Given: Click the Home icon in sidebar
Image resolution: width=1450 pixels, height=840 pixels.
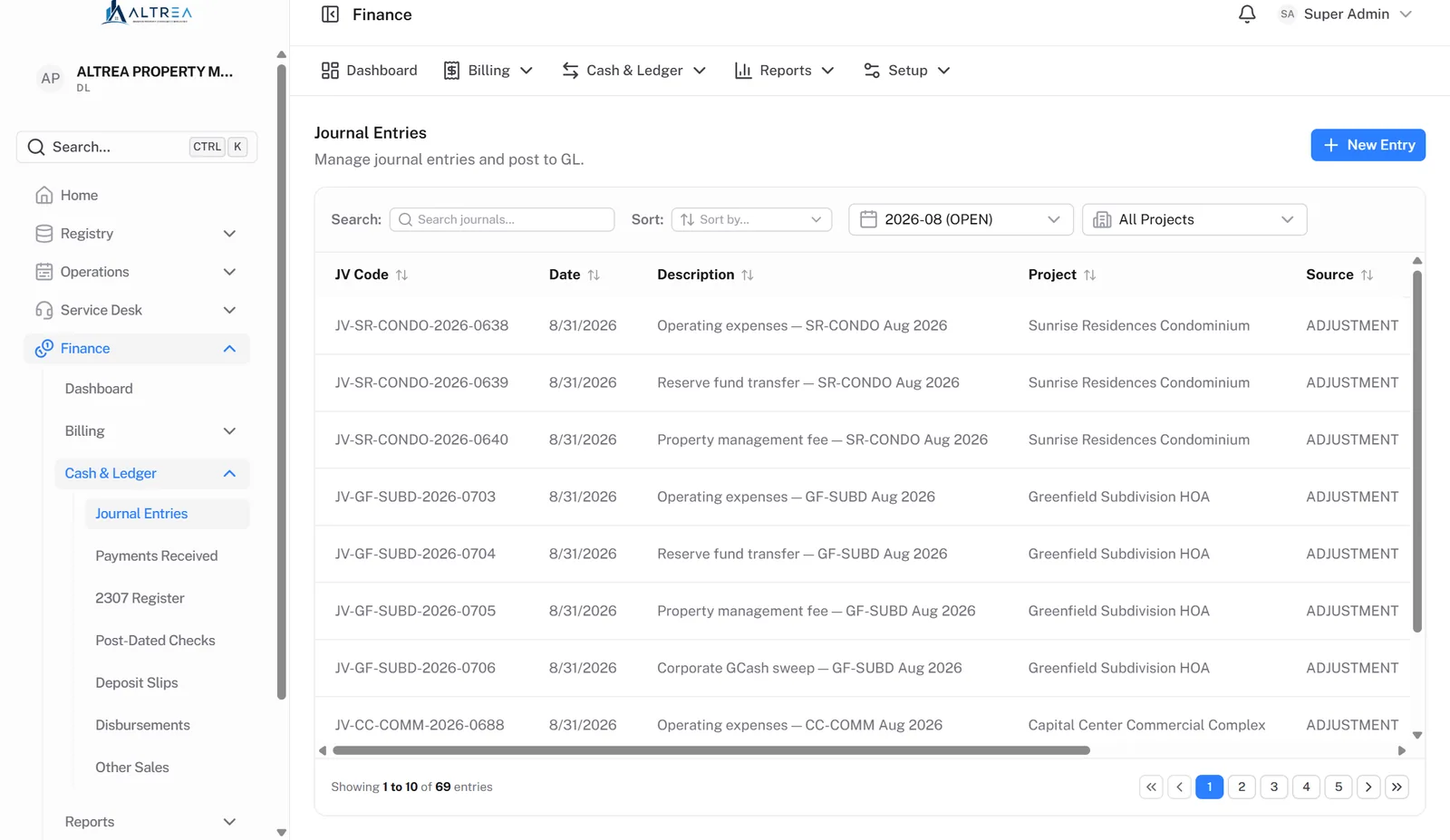Looking at the screenshot, I should [43, 195].
